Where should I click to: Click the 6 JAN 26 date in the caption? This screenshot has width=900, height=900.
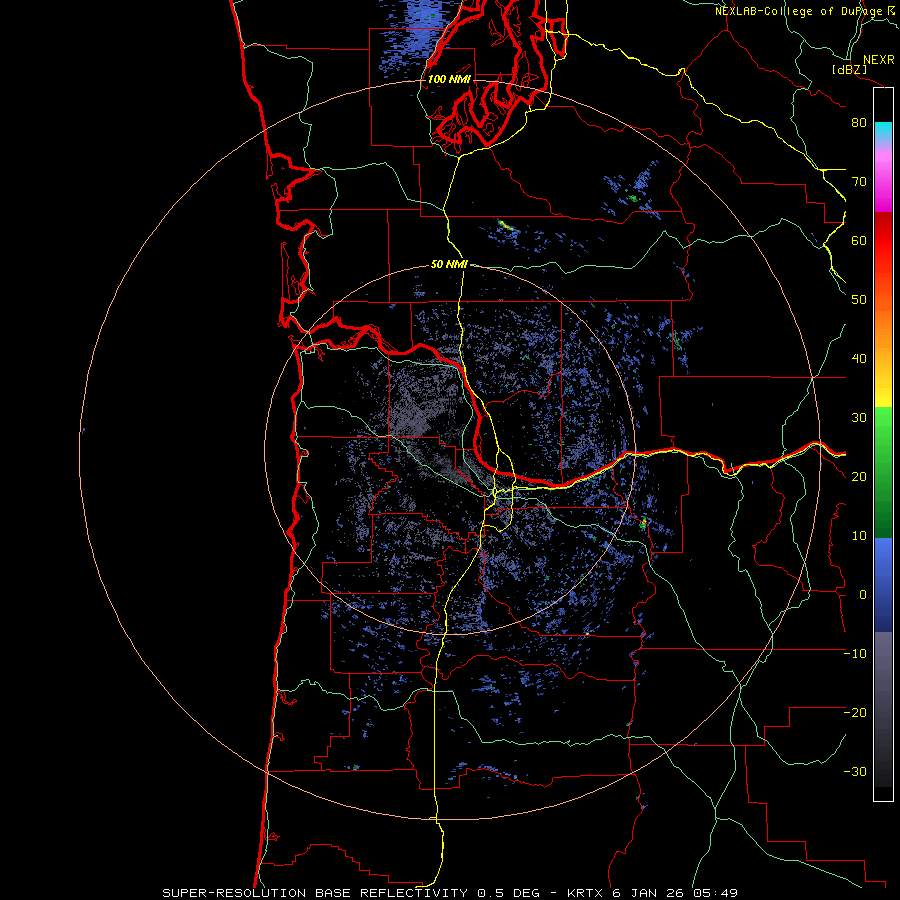[650, 893]
